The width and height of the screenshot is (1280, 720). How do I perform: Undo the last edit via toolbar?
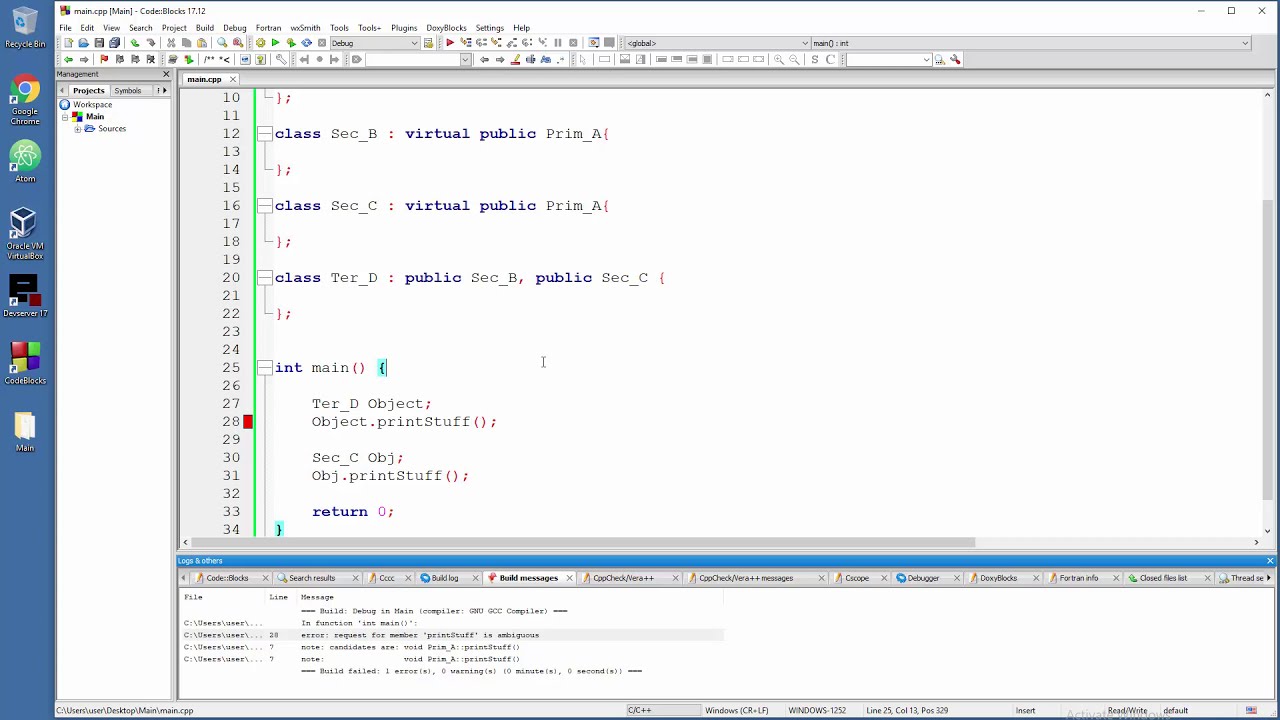click(135, 43)
